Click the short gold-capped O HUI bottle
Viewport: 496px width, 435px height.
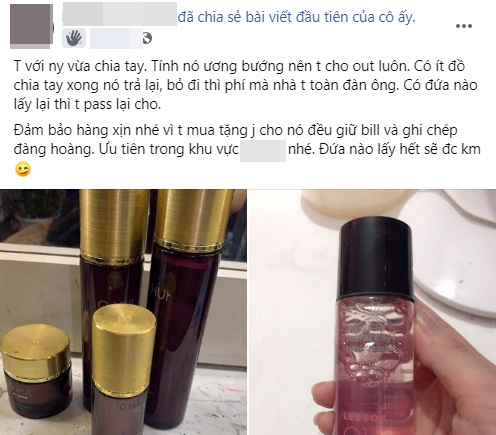point(123,370)
